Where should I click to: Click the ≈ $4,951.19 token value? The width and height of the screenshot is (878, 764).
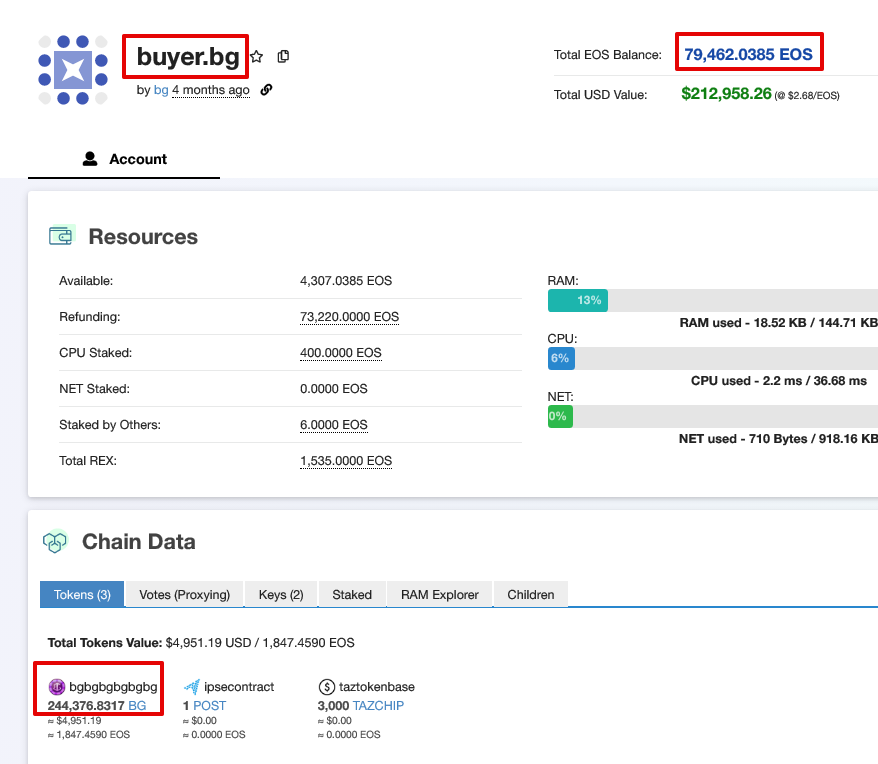(74, 720)
